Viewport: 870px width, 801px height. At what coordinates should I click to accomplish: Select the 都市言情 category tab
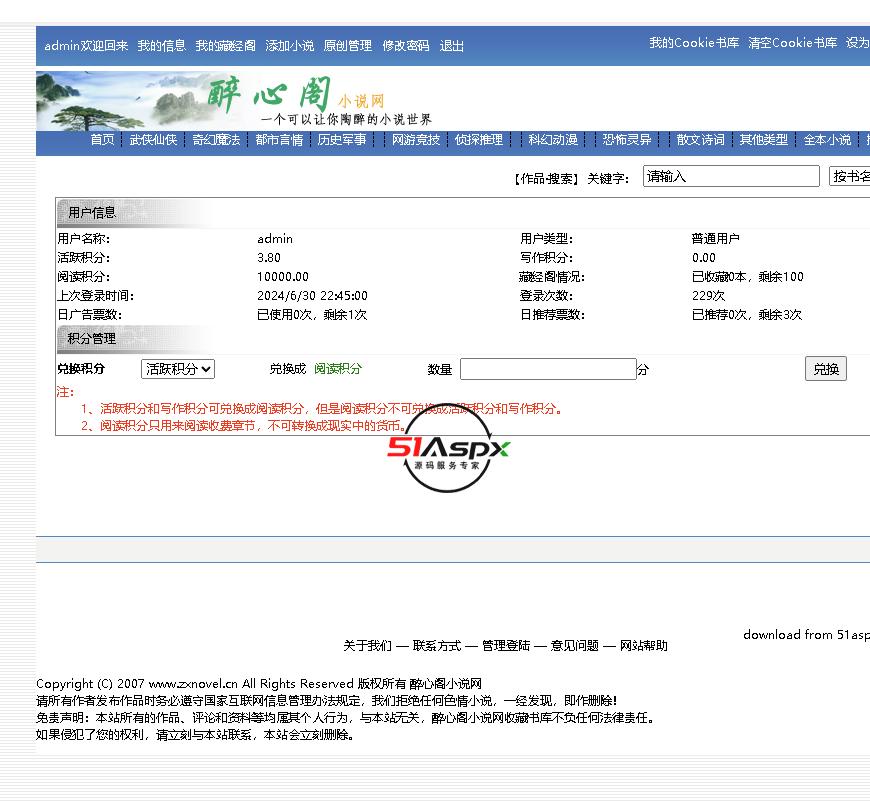tap(279, 140)
